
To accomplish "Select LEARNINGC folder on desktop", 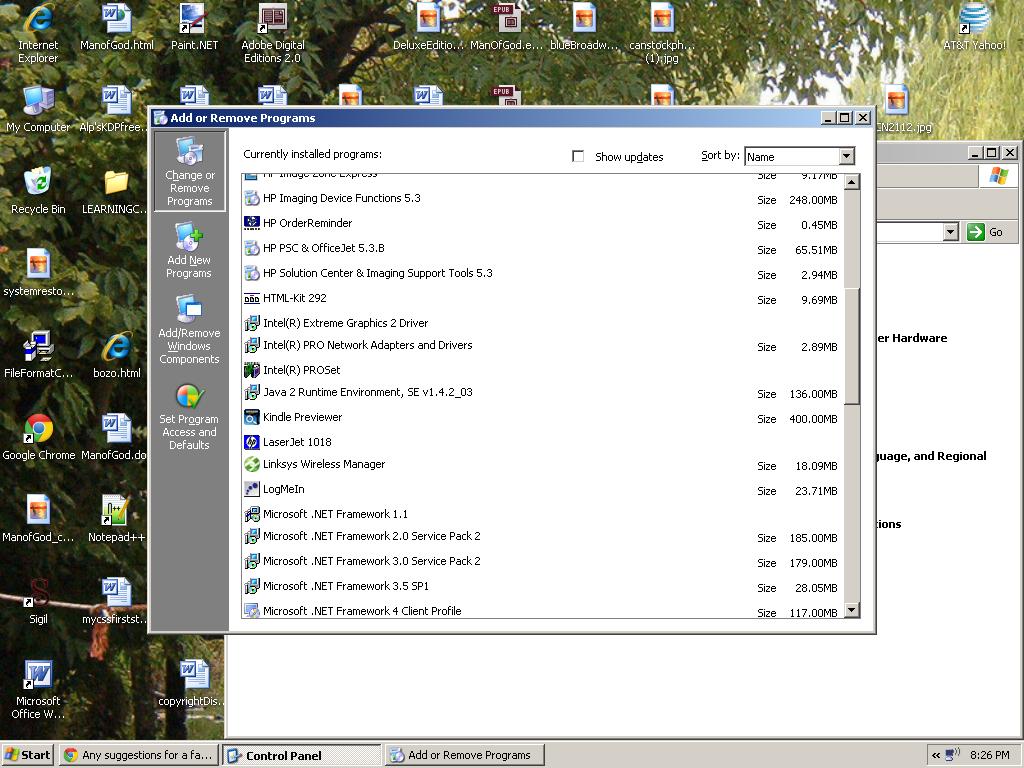I will click(115, 191).
